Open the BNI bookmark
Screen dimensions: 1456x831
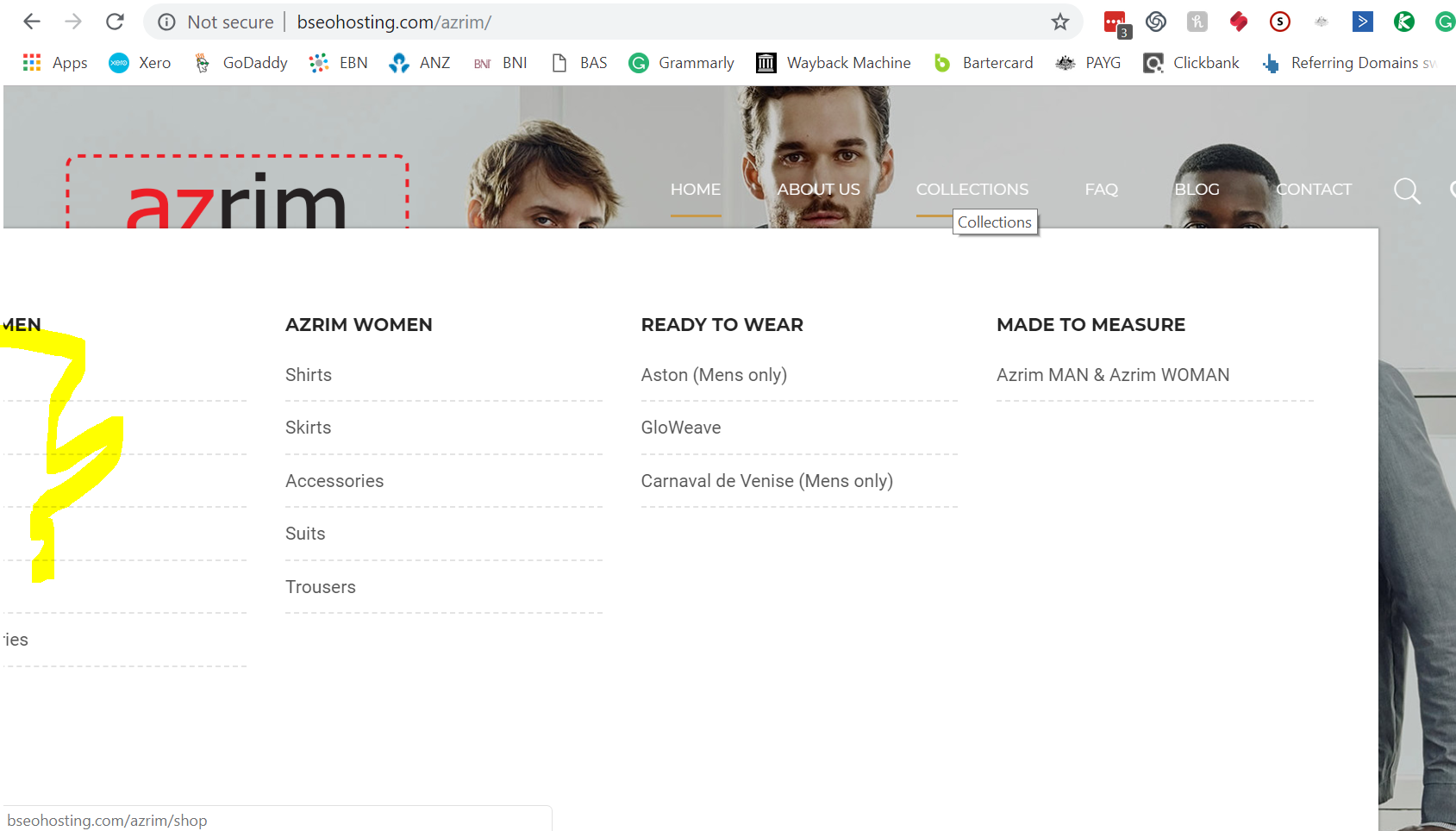coord(500,63)
